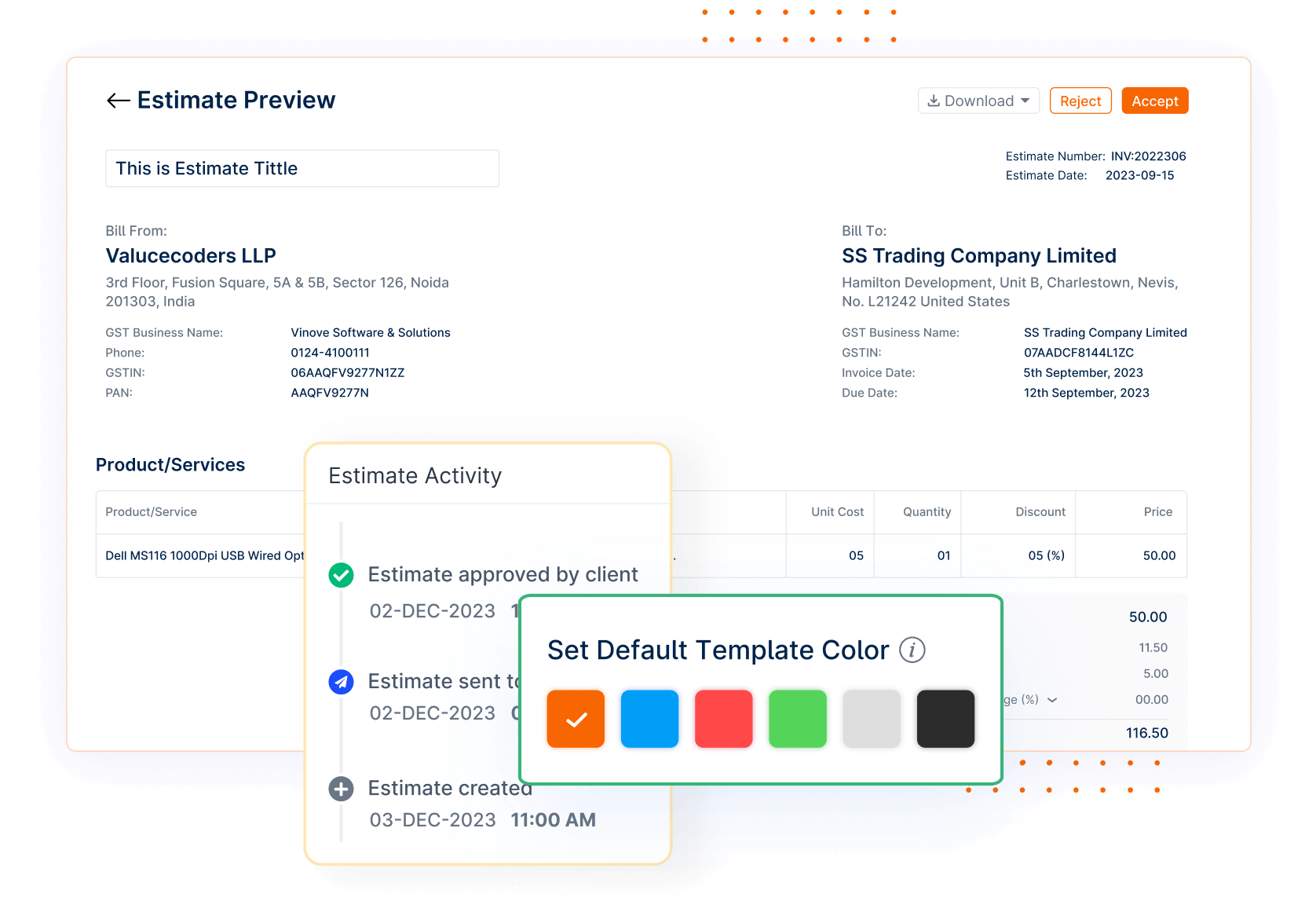Click phone number 0124-4100111

330,353
